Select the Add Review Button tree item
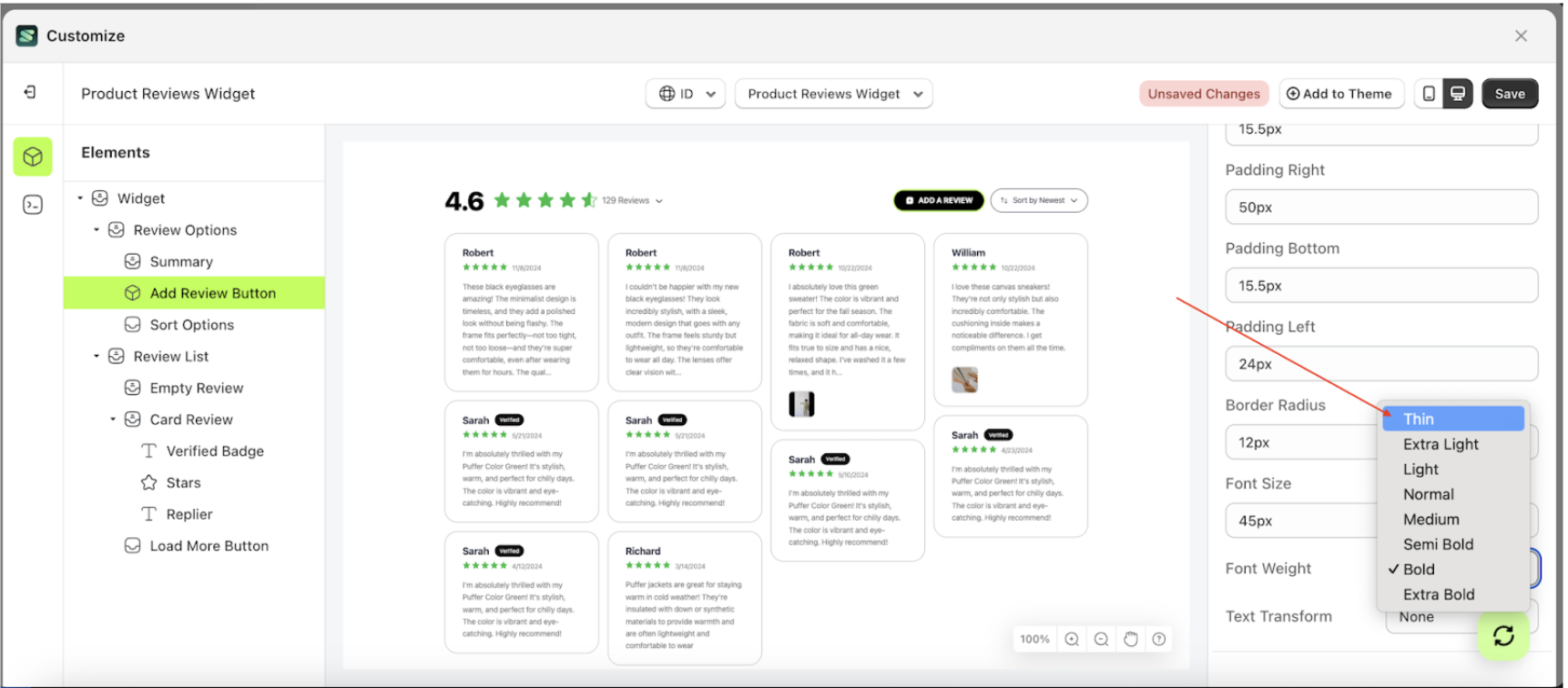 194,293
